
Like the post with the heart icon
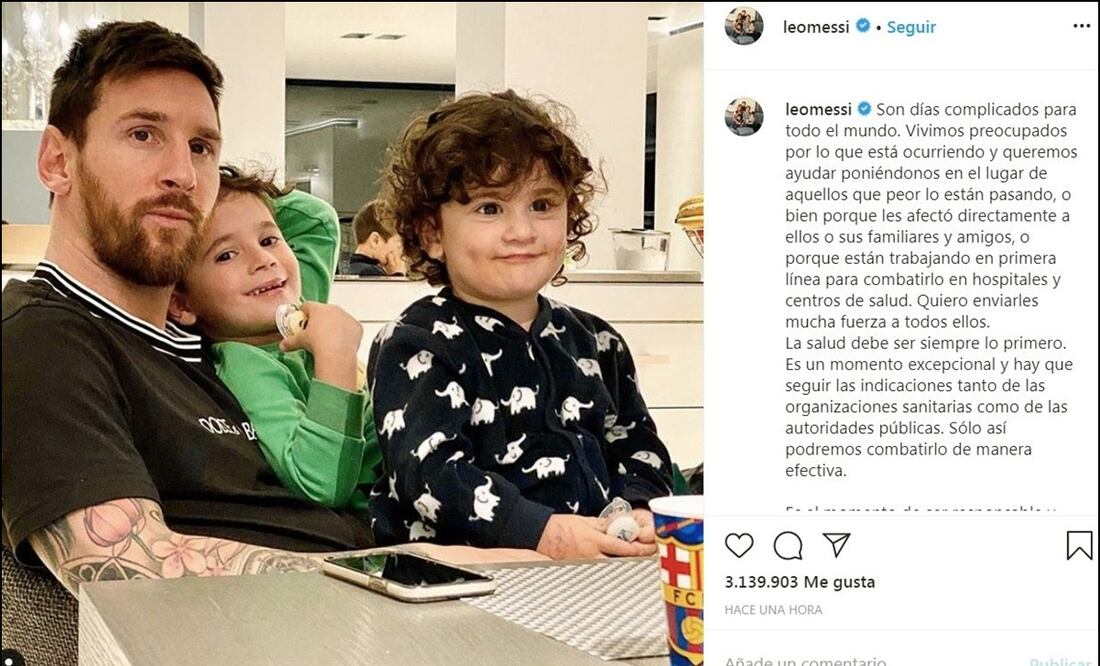point(739,545)
